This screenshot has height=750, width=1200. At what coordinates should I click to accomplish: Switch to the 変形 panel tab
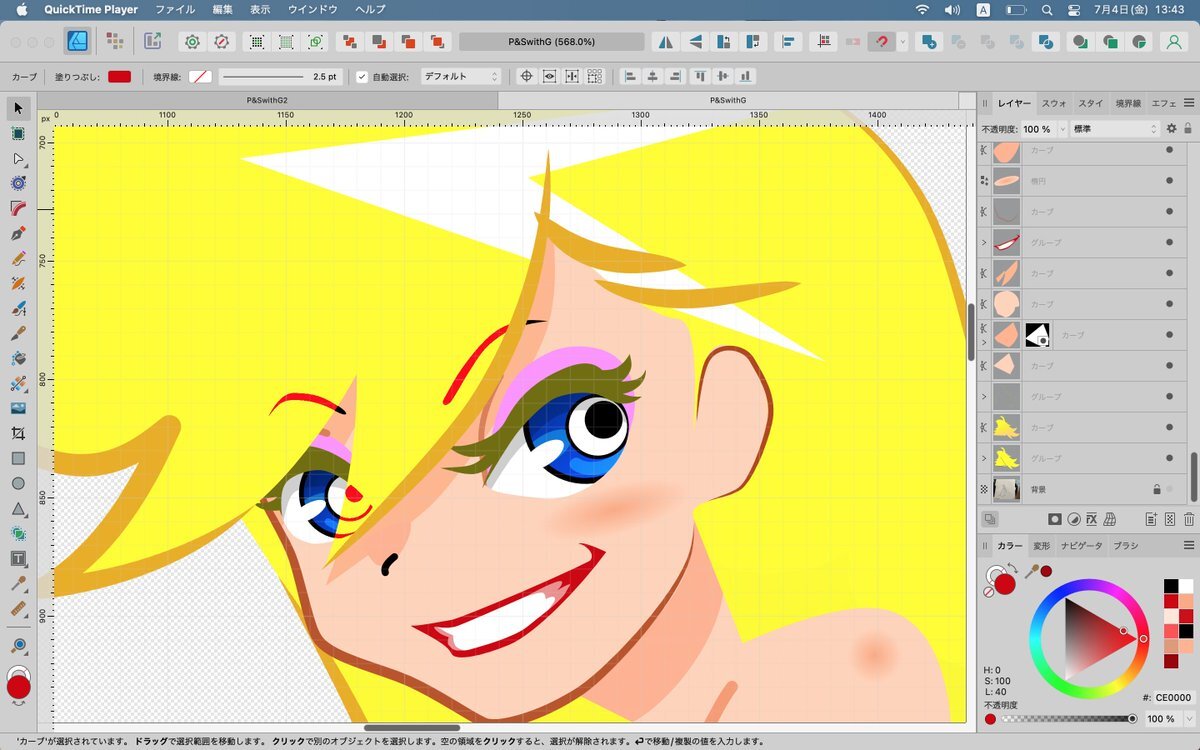click(1042, 546)
